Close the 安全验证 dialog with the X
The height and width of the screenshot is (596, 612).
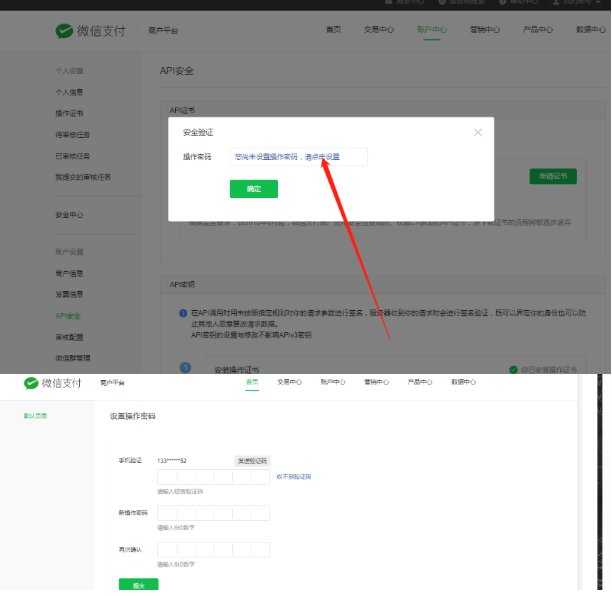tap(478, 132)
